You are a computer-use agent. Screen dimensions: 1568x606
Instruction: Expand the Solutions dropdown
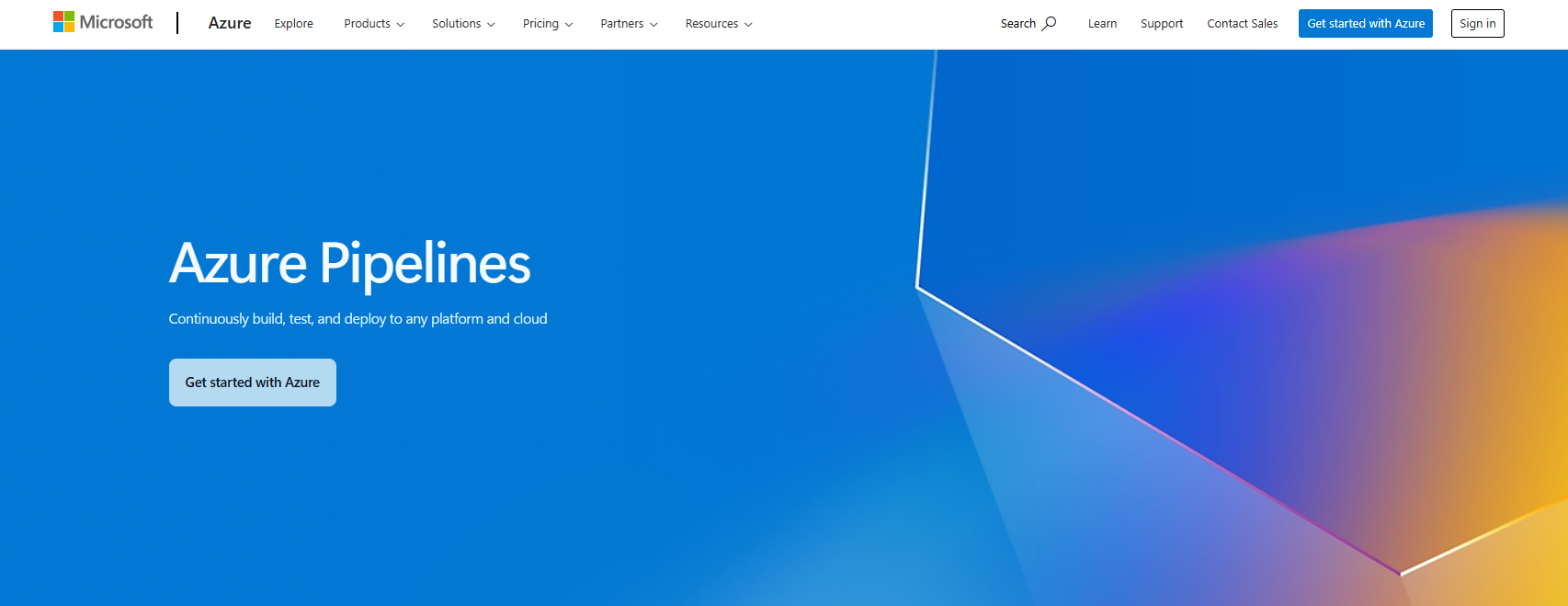(463, 24)
